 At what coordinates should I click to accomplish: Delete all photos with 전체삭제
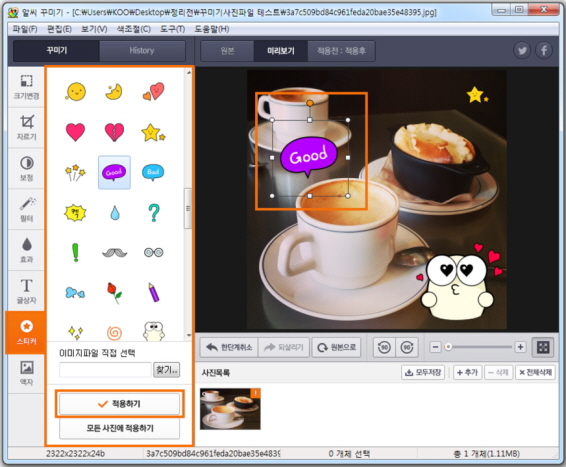pyautogui.click(x=536, y=372)
